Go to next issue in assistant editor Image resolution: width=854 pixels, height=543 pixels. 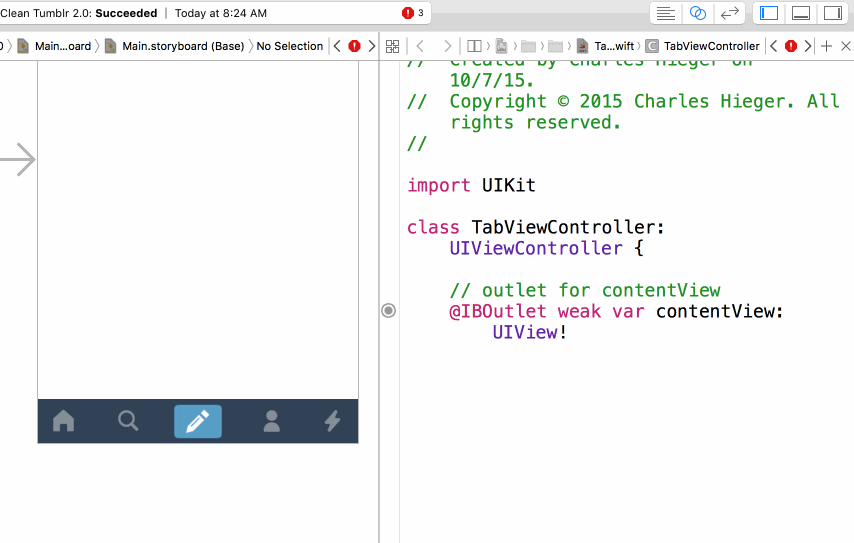click(808, 46)
